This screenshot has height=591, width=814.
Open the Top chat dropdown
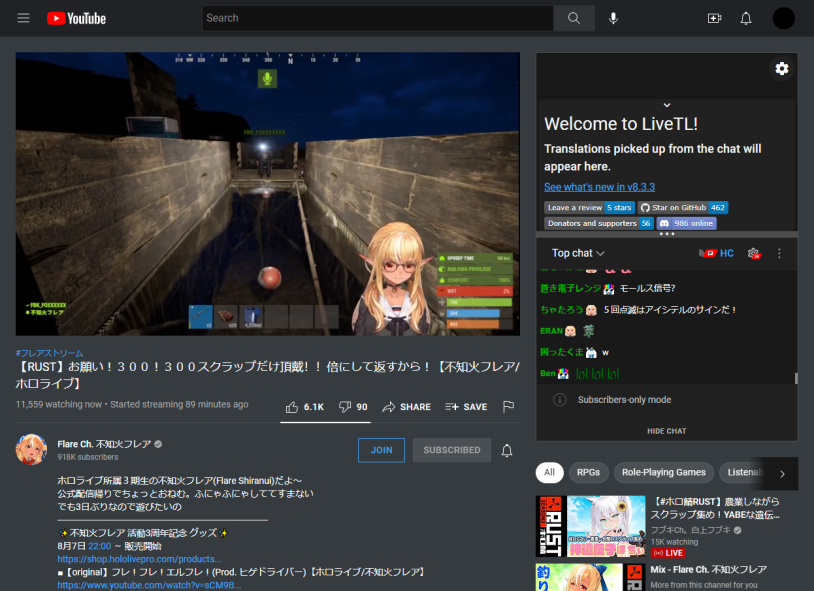click(577, 253)
